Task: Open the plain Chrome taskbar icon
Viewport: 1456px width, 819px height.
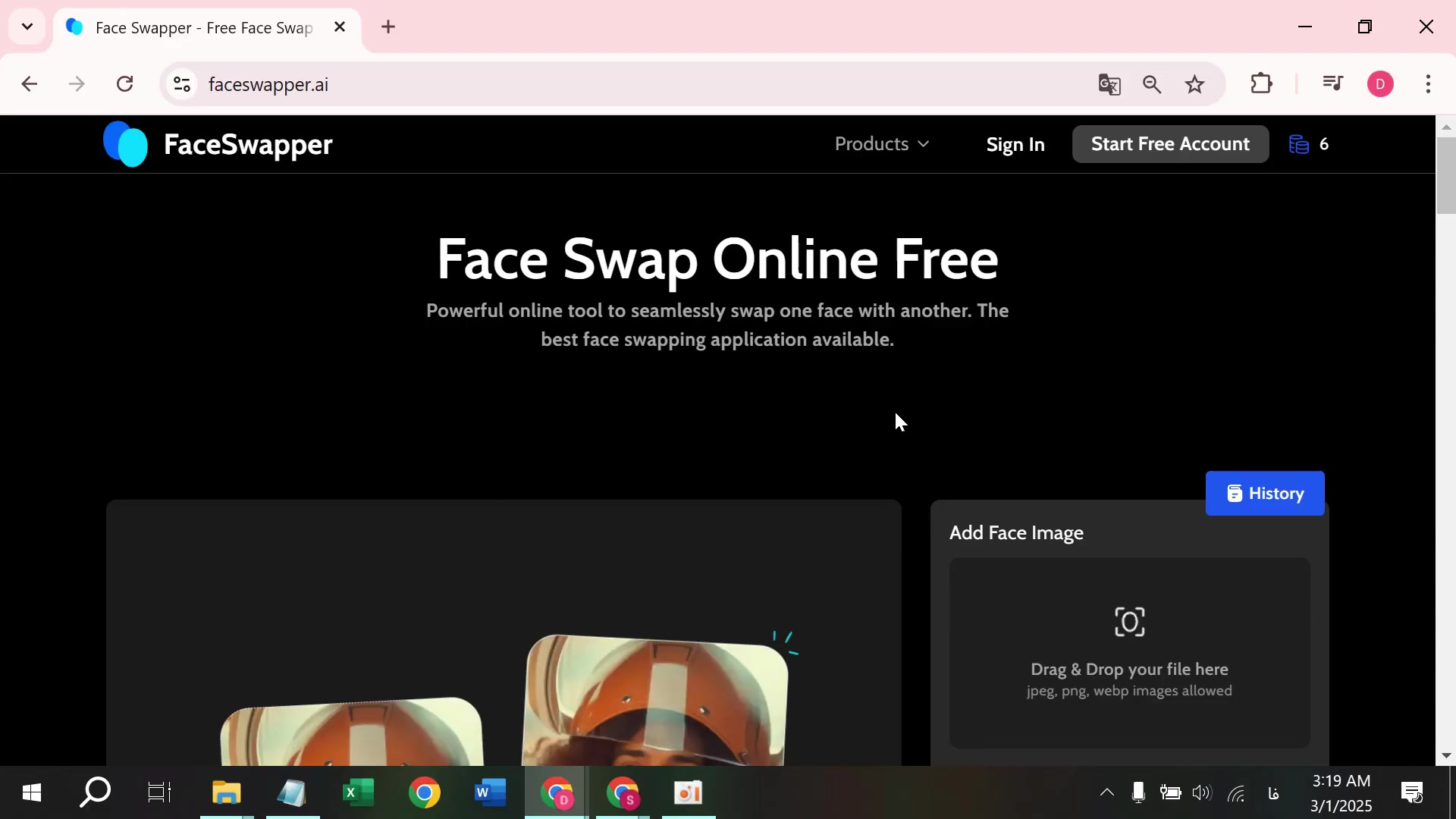Action: pos(424,792)
